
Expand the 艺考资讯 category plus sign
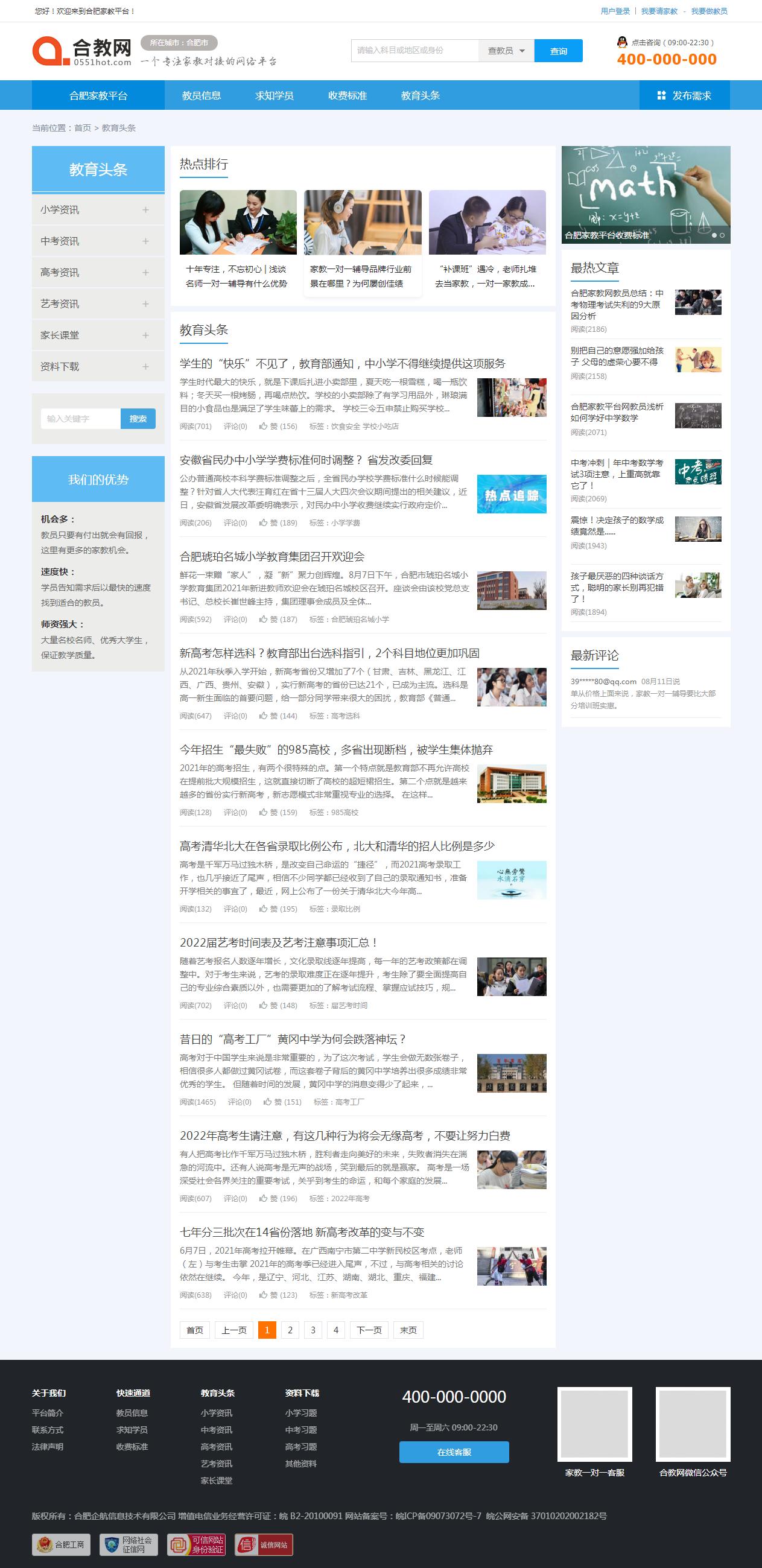coord(145,303)
